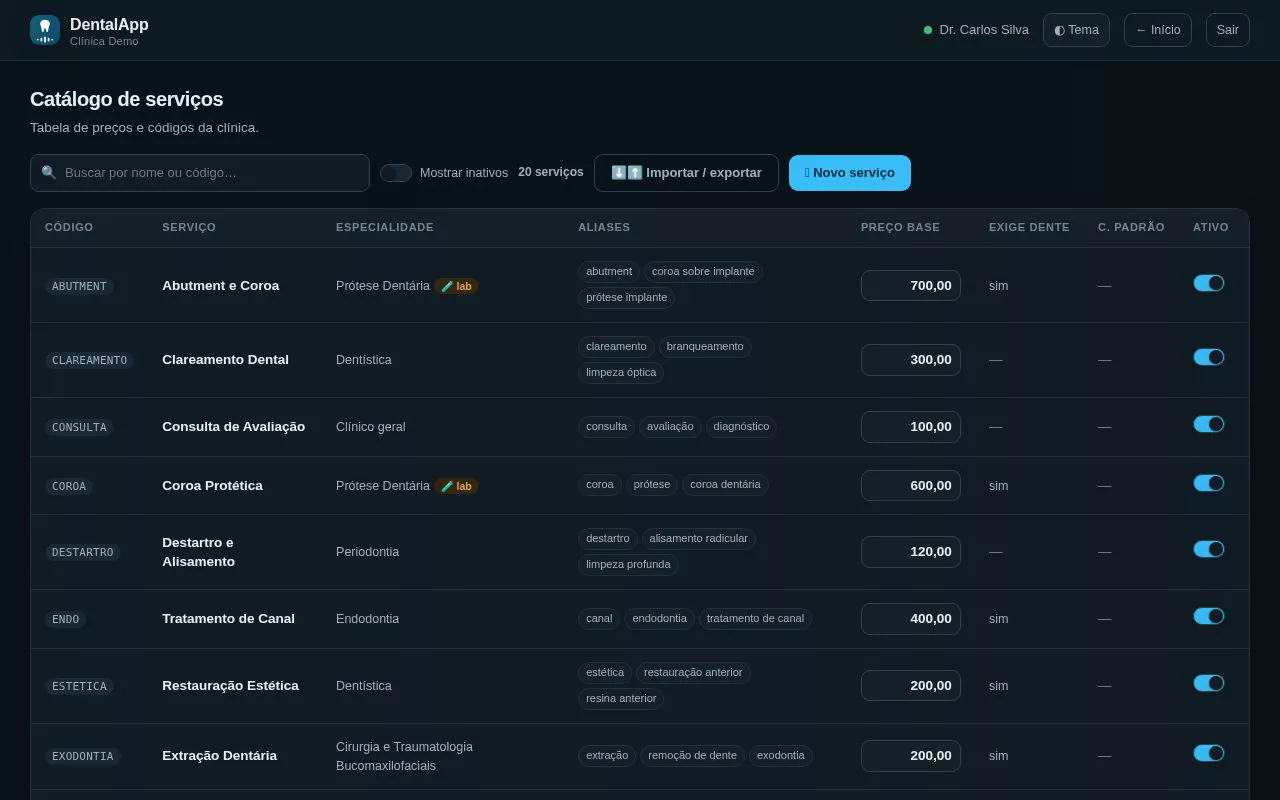
Task: Disable the Coroa Protética service
Action: click(x=1209, y=483)
